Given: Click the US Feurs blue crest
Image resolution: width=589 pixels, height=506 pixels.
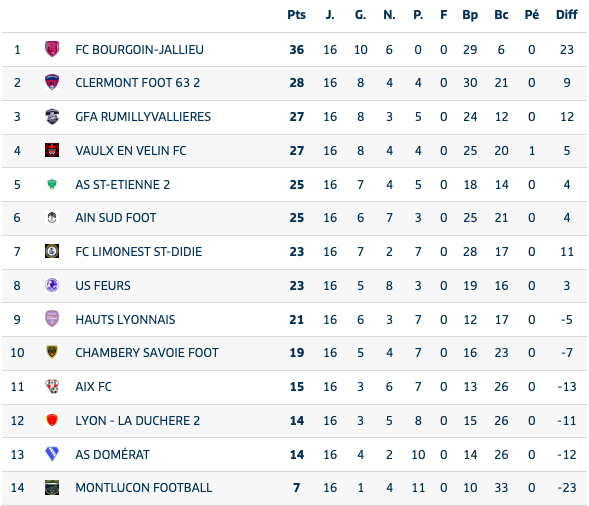Looking at the screenshot, I should (x=52, y=285).
